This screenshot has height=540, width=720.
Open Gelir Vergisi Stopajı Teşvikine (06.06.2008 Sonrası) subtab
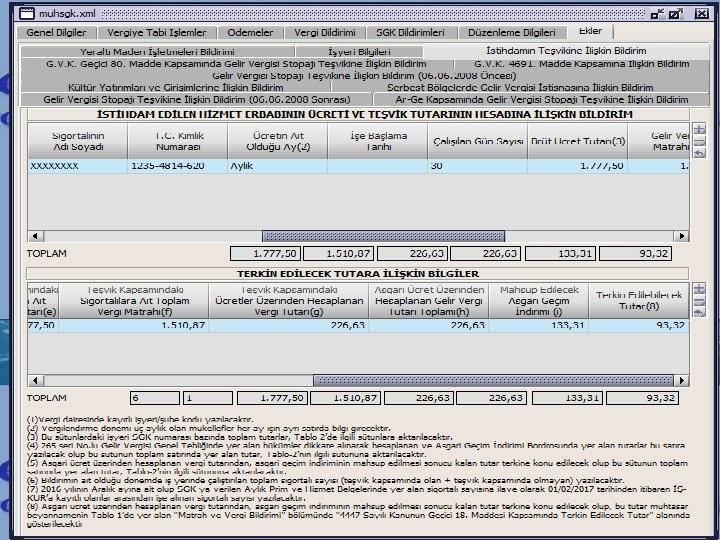(x=197, y=99)
